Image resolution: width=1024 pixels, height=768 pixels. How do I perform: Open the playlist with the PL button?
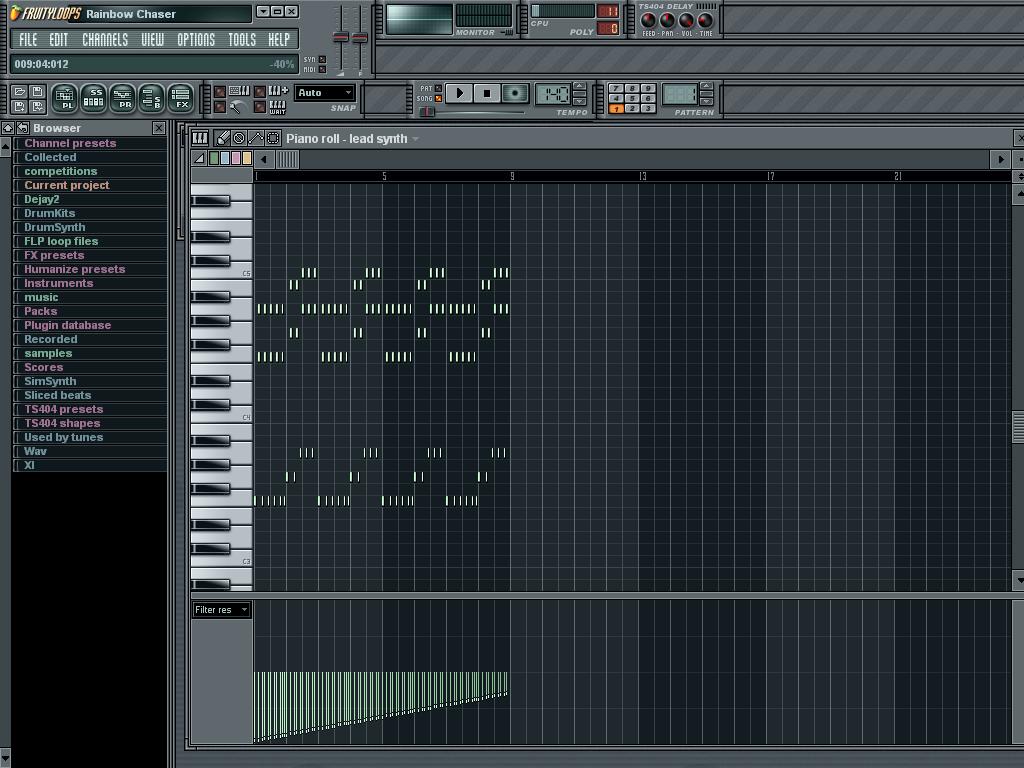click(x=64, y=98)
